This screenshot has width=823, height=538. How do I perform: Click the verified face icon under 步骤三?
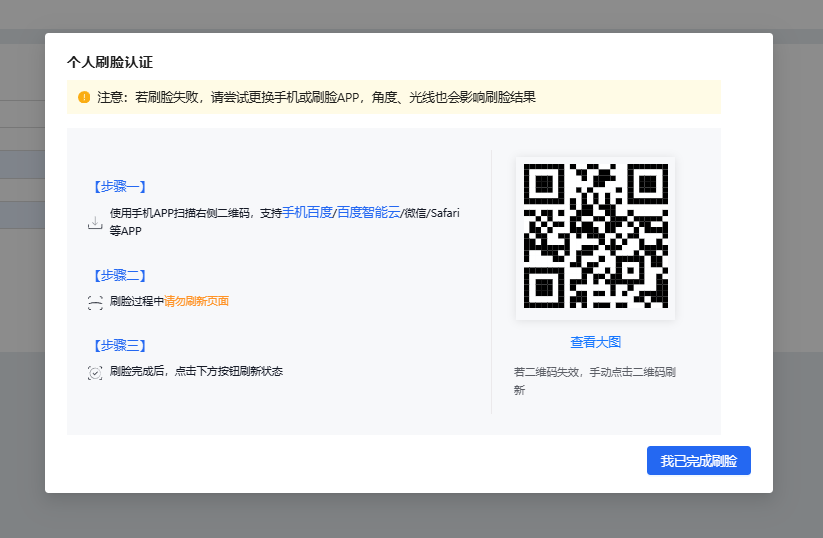coord(95,373)
